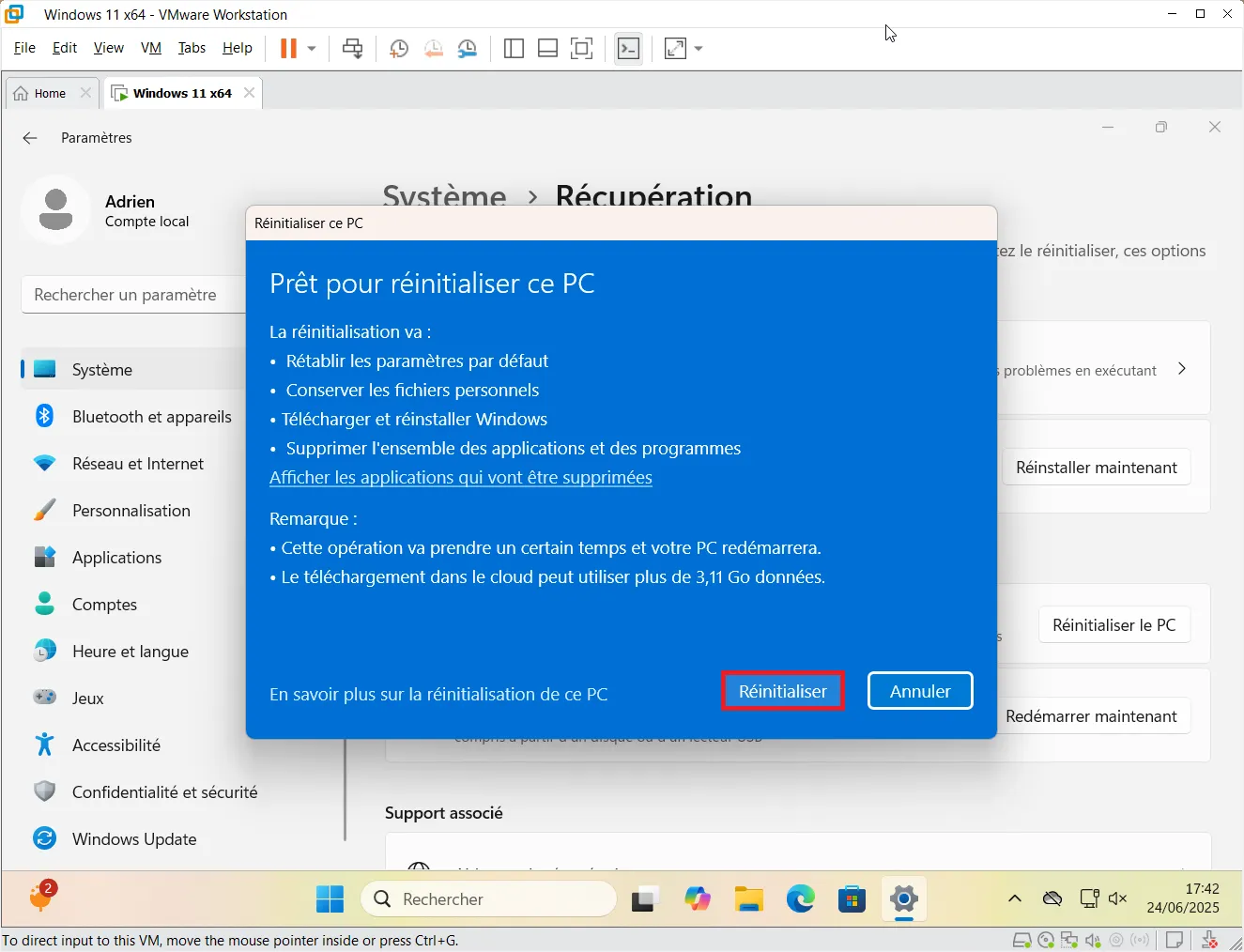Show hidden tray icons chevron

tap(1015, 898)
